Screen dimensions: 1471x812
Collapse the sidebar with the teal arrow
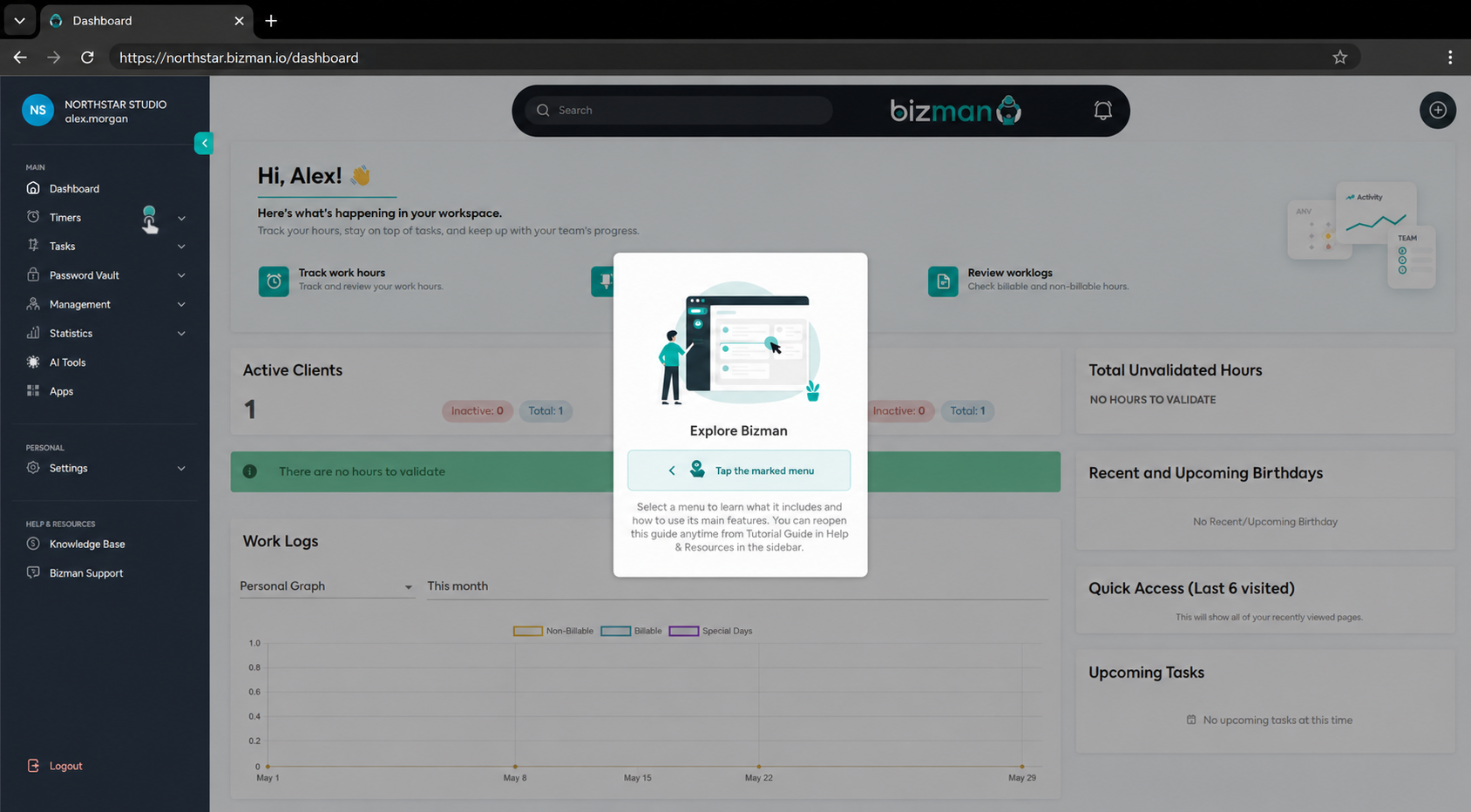[x=204, y=143]
